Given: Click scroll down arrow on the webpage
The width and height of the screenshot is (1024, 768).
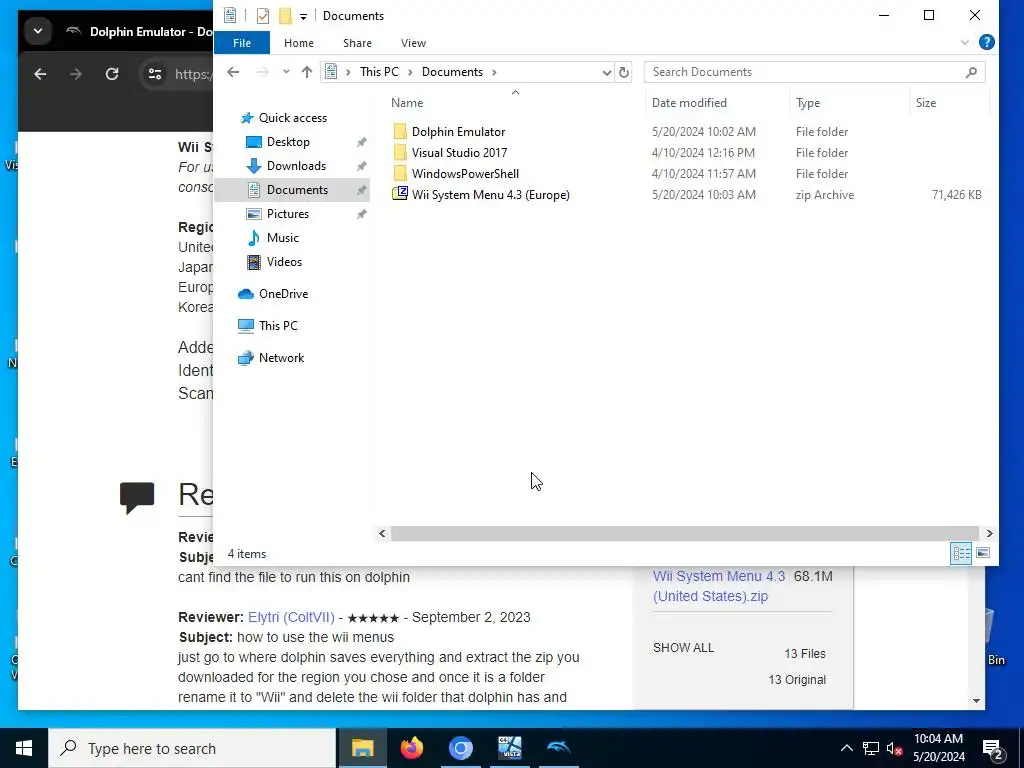Looking at the screenshot, I should (976, 701).
